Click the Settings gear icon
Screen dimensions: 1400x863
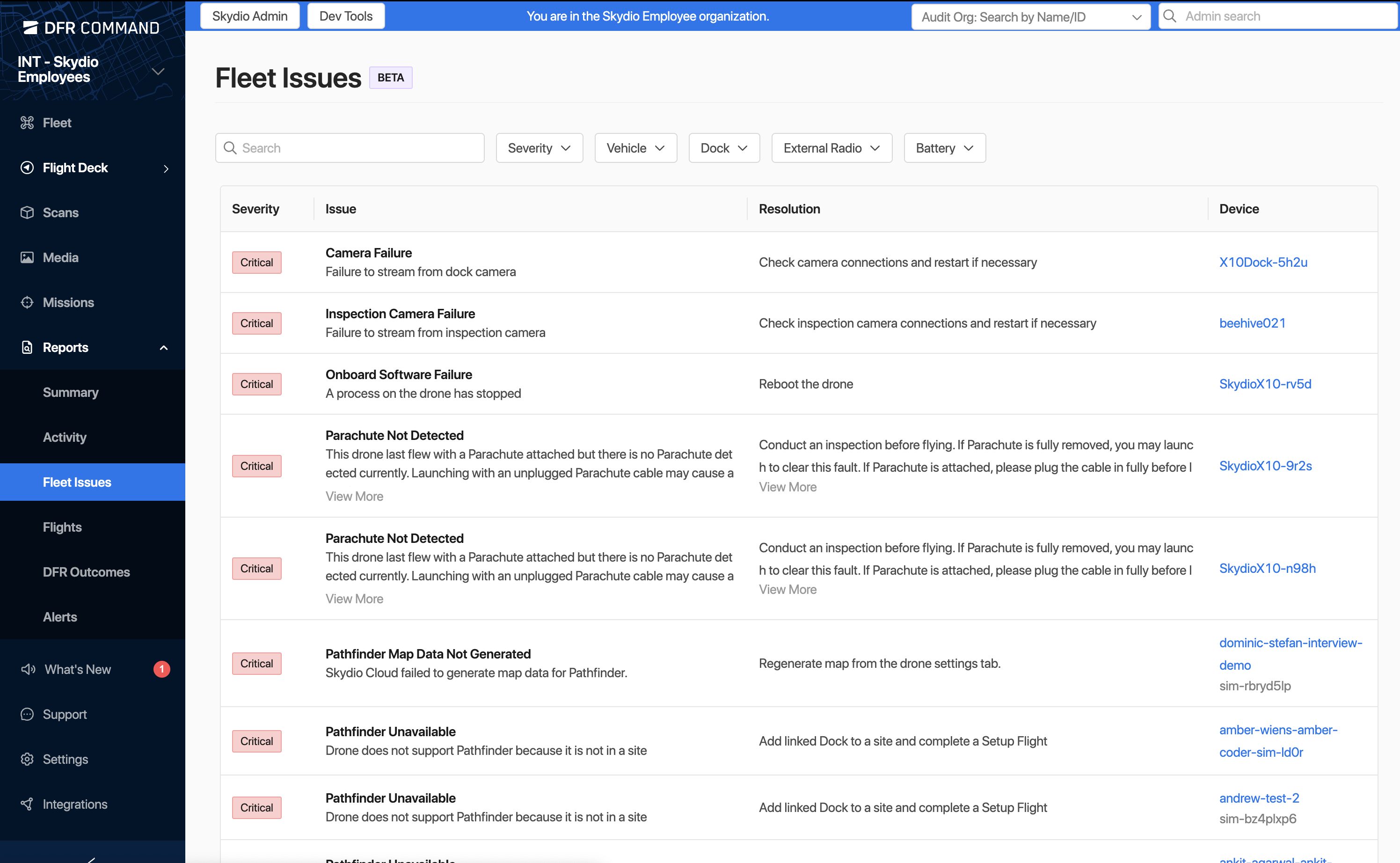[x=27, y=759]
